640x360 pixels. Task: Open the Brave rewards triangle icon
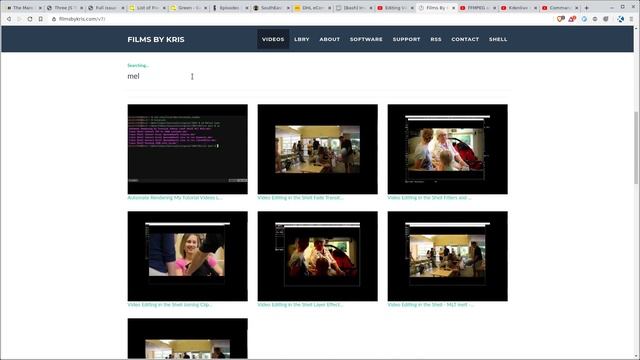(x=572, y=19)
